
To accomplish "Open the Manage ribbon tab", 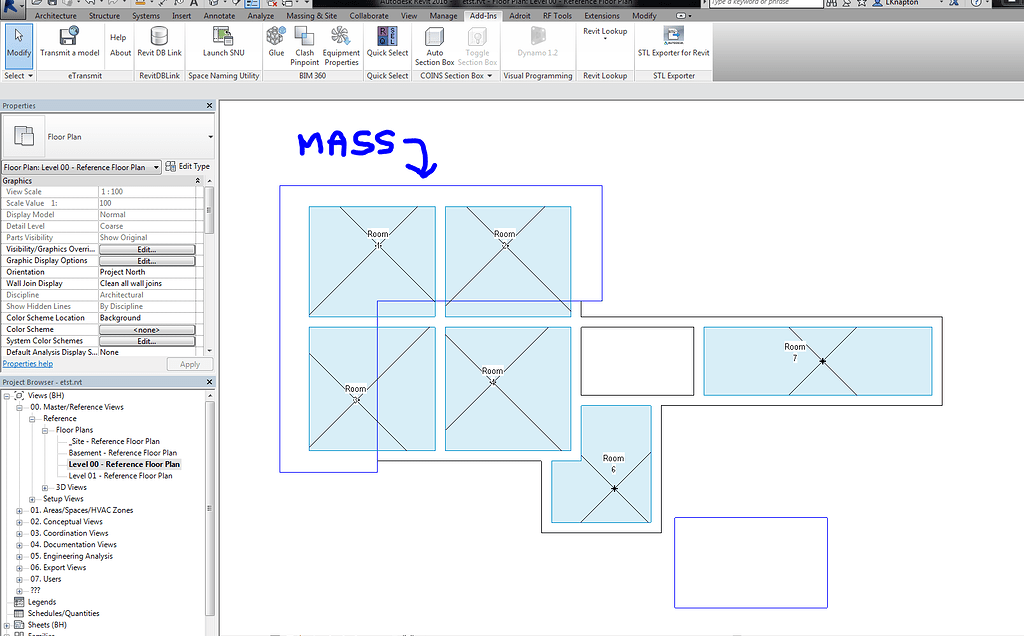I will 443,15.
